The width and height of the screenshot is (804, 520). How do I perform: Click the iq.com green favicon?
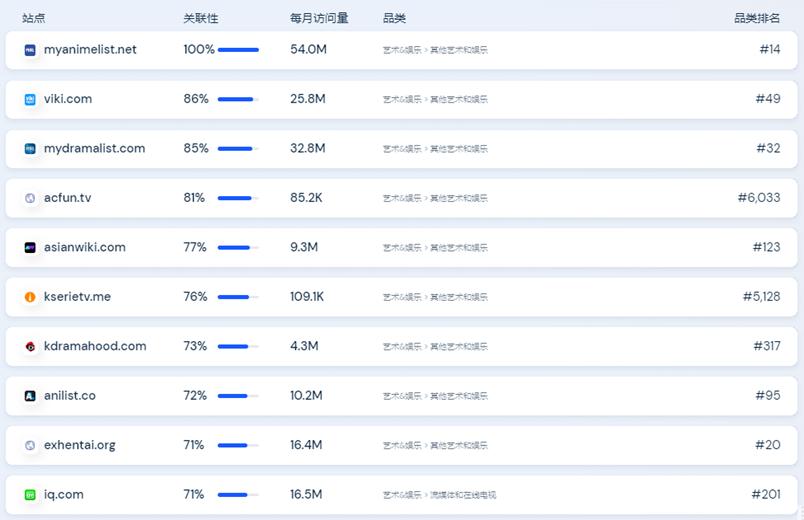(30, 494)
